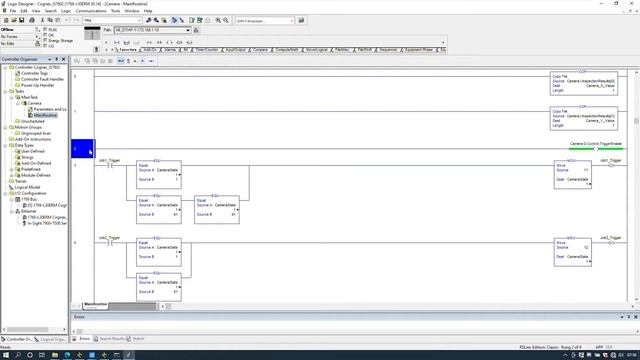
Task: Click the Controller Organizer horizontal scrollbar
Action: [34, 329]
